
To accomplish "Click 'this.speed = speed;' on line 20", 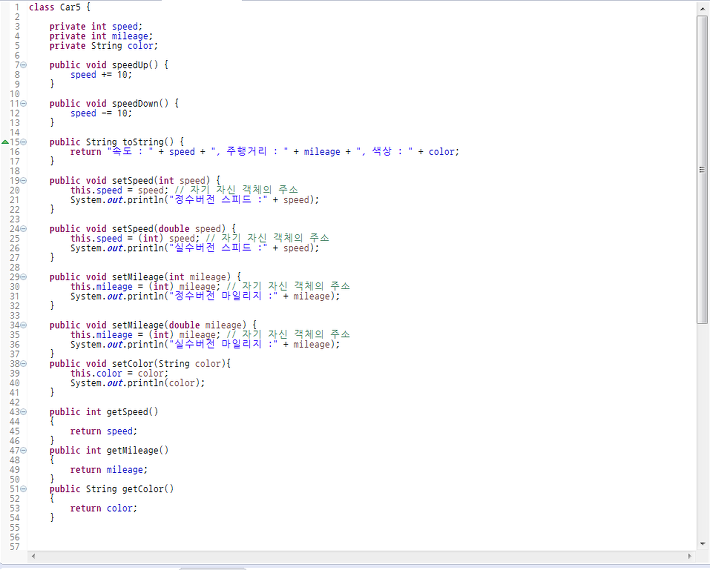I will coord(119,190).
